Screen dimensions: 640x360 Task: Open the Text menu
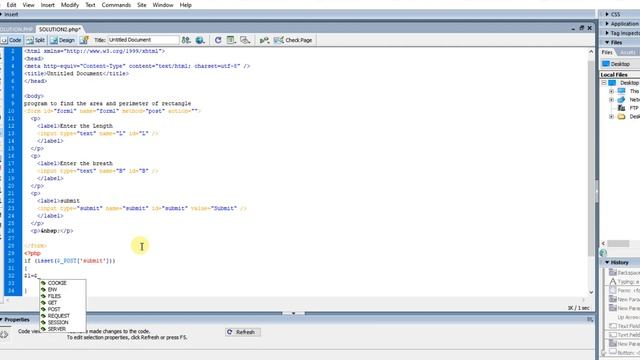(90, 5)
